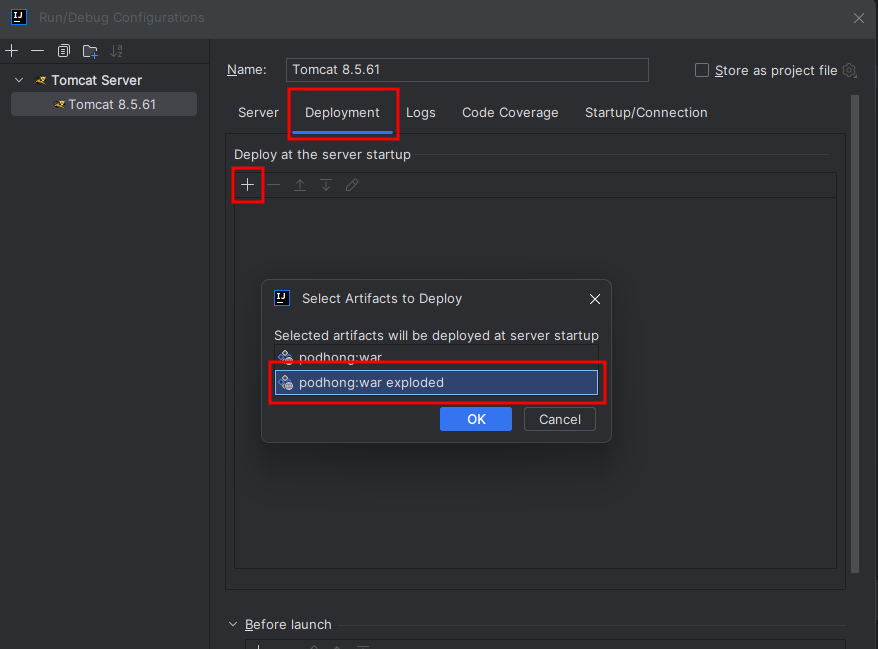Image resolution: width=878 pixels, height=649 pixels.
Task: Open the Code Coverage tab
Action: [x=510, y=113]
